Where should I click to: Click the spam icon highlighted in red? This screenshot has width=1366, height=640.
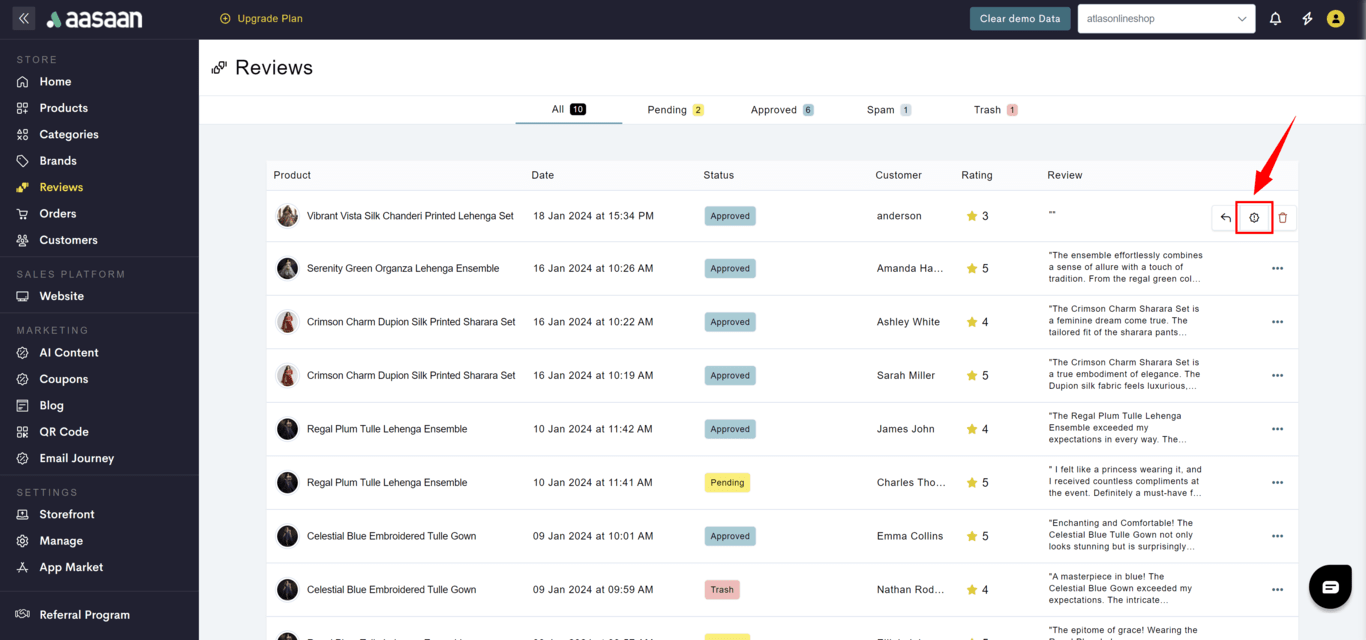1254,218
